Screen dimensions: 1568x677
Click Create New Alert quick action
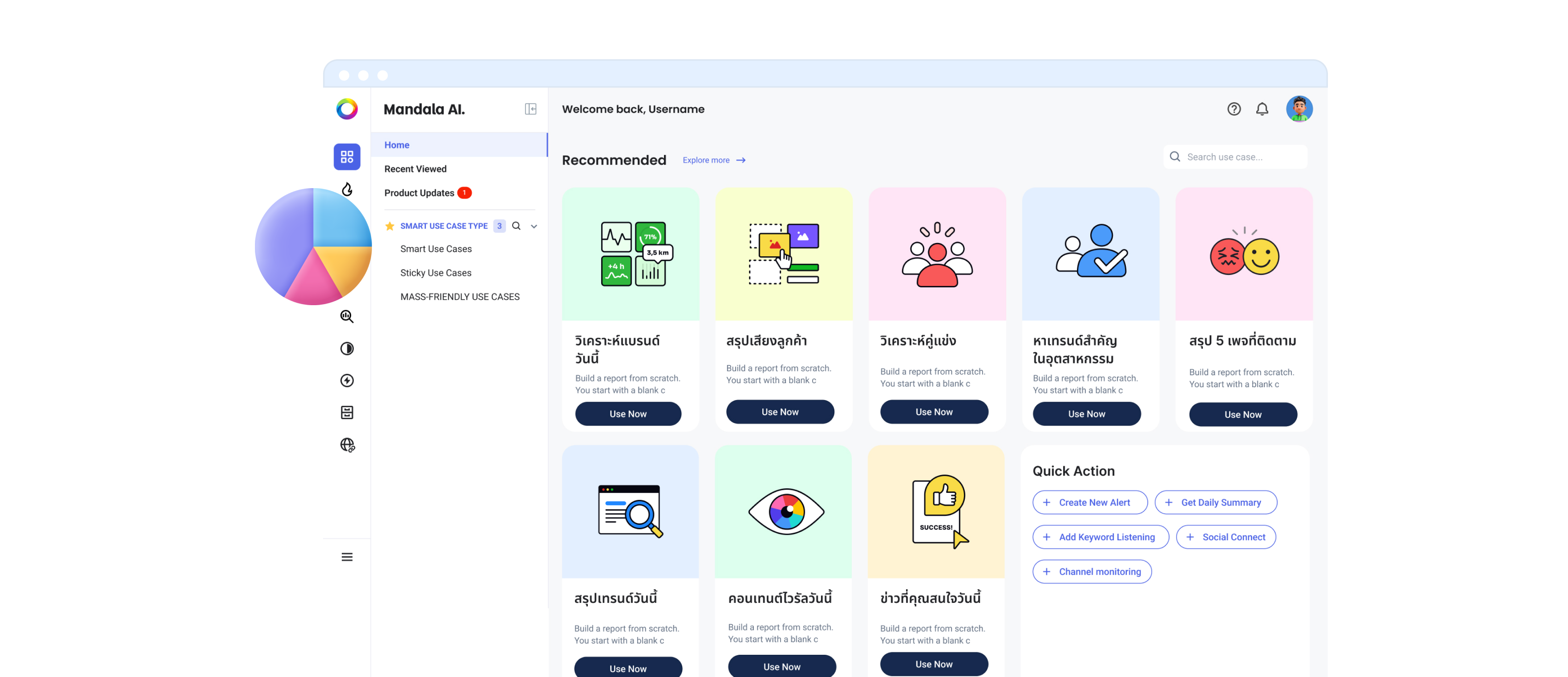(x=1090, y=502)
